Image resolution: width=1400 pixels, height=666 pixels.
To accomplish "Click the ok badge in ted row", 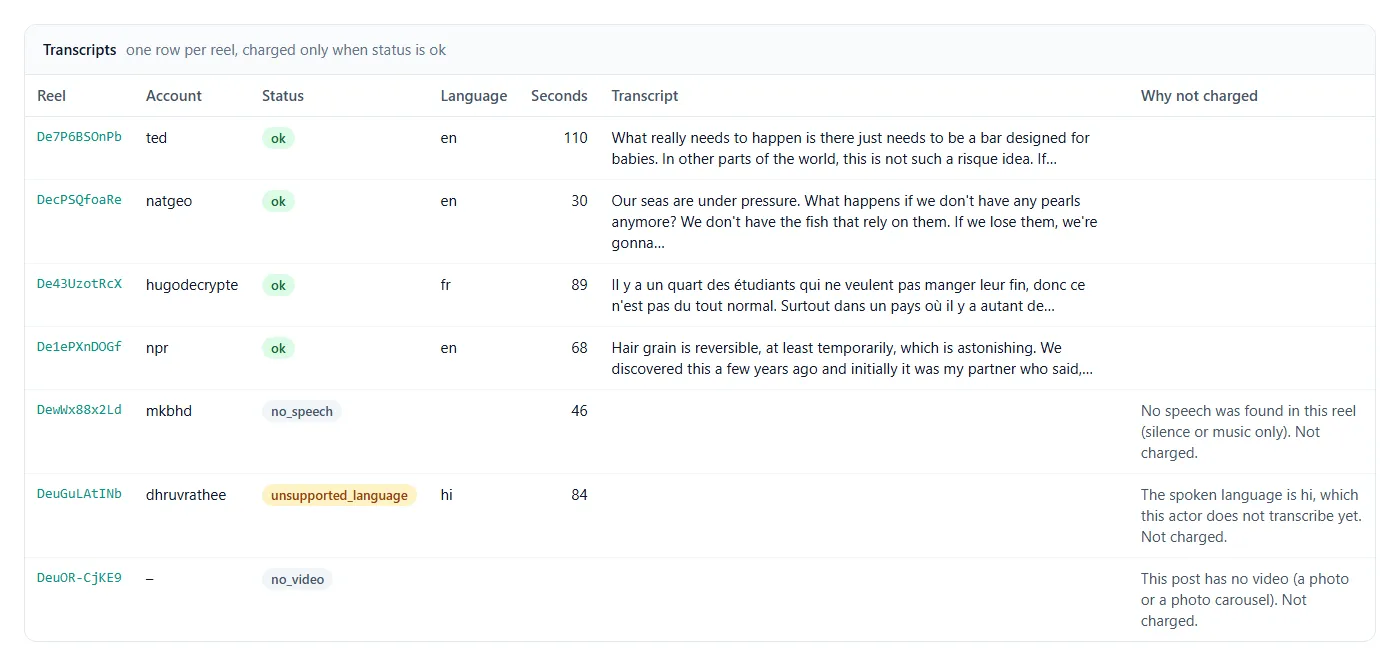I will click(278, 138).
